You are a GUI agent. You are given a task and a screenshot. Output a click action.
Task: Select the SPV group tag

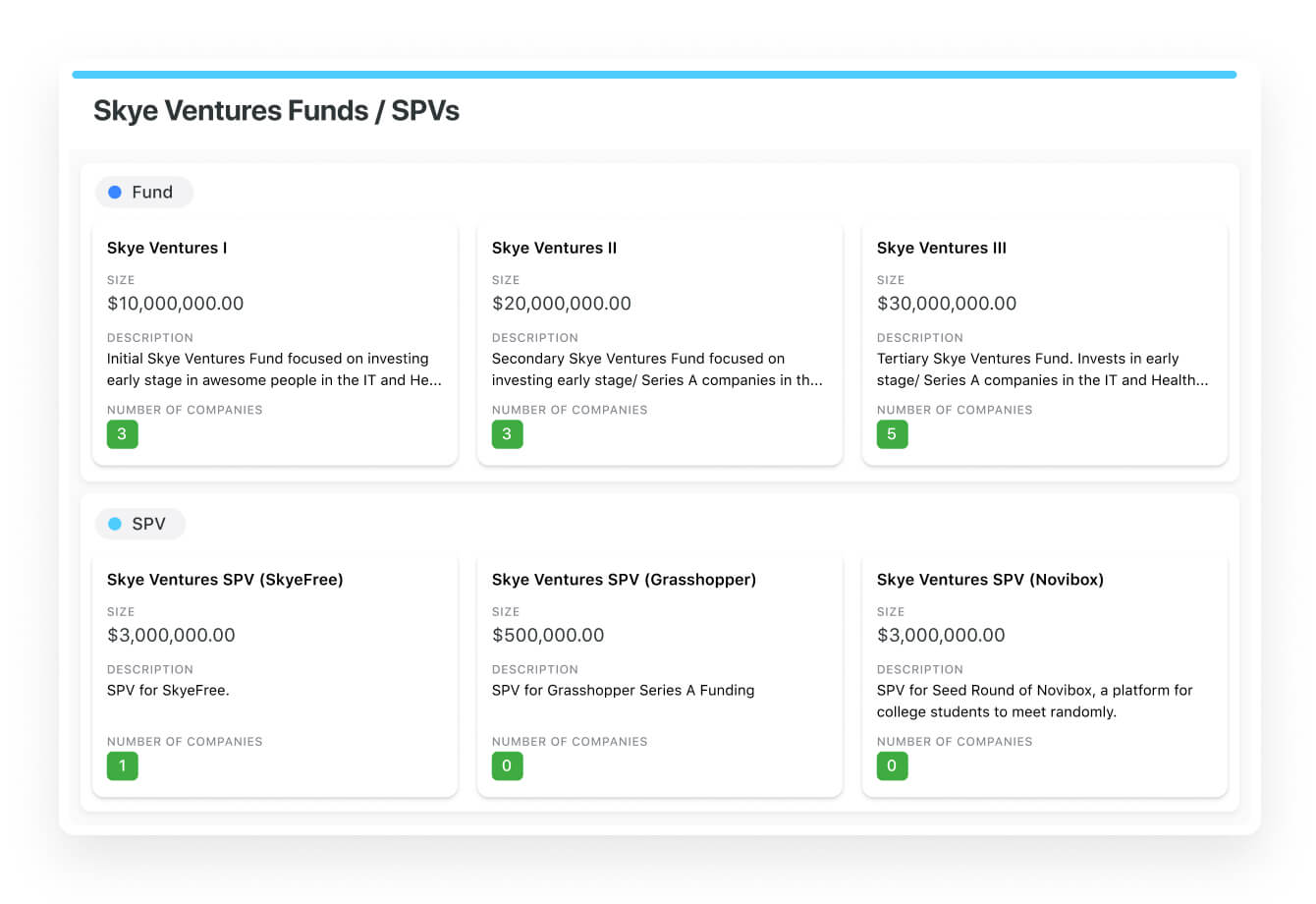(140, 524)
